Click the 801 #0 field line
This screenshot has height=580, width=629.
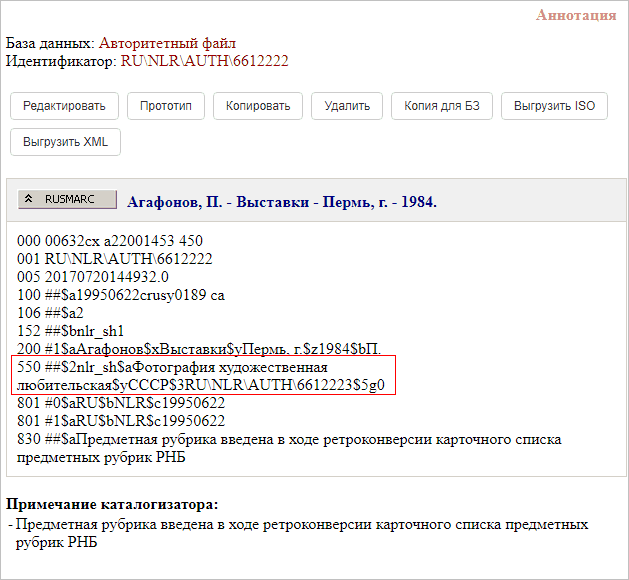(x=121, y=403)
